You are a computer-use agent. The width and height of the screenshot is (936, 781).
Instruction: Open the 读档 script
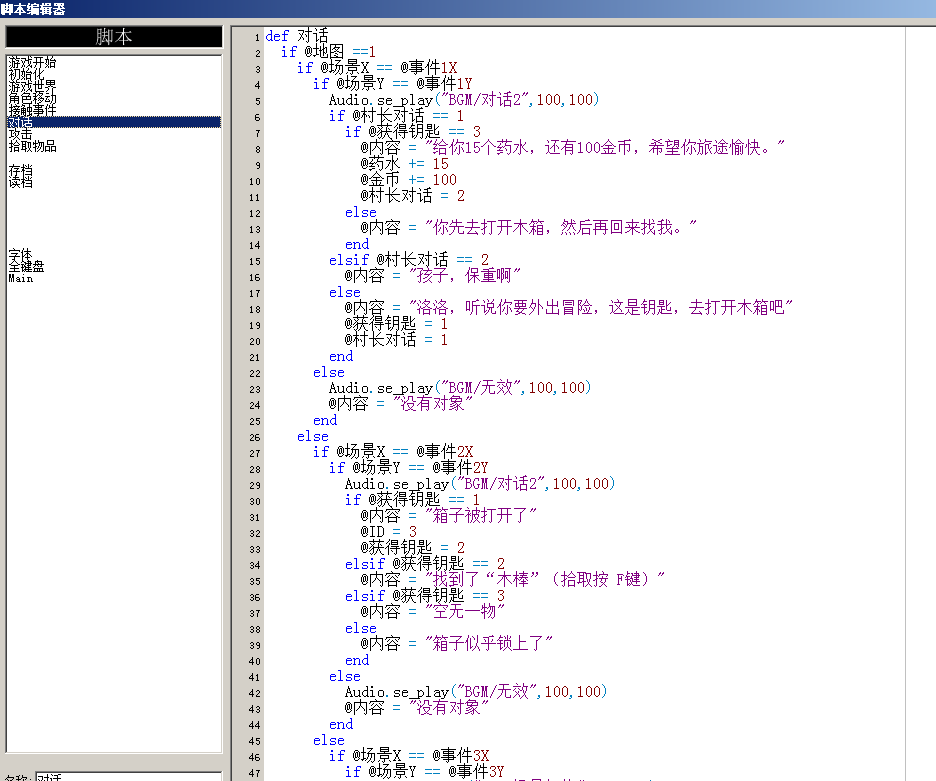click(20, 182)
